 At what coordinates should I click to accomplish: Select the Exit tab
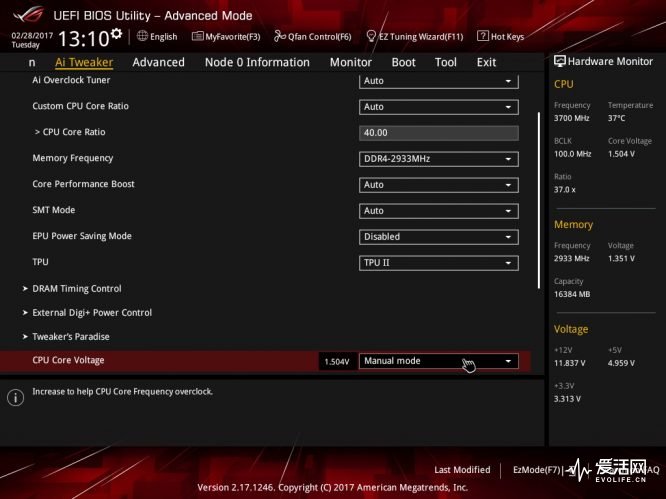coord(486,62)
